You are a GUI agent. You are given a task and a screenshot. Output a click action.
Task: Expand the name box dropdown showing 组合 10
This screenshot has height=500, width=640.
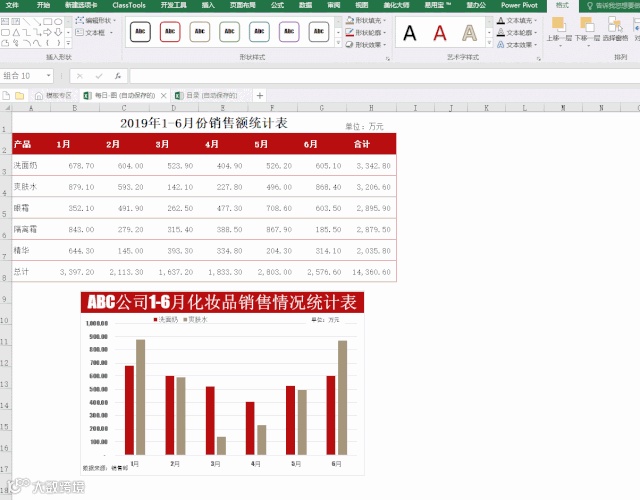[49, 76]
